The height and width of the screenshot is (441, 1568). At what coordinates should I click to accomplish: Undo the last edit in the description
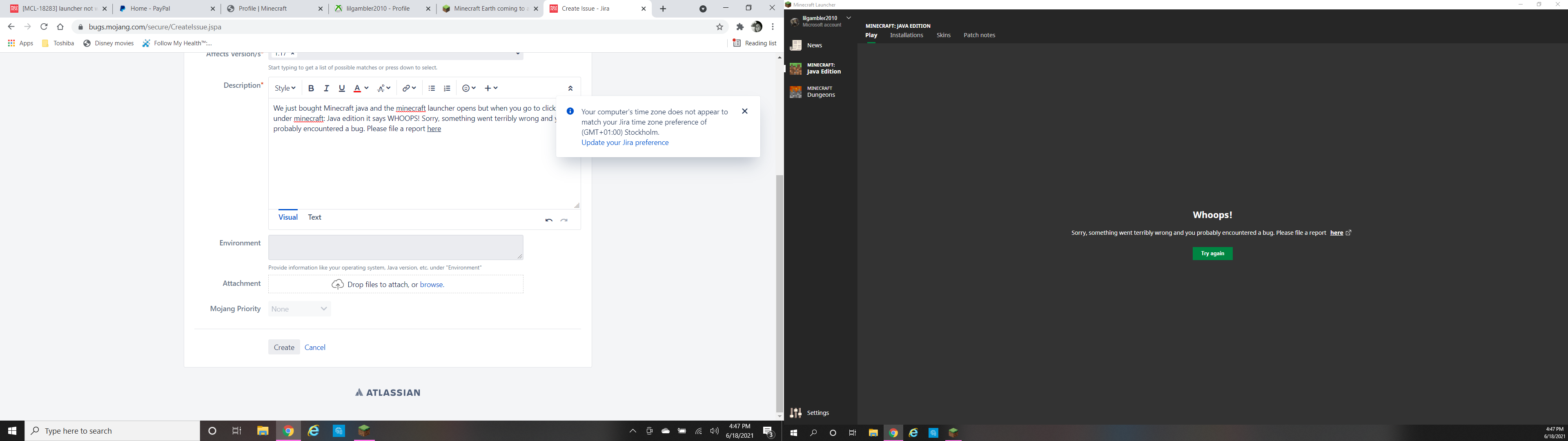pyautogui.click(x=548, y=220)
